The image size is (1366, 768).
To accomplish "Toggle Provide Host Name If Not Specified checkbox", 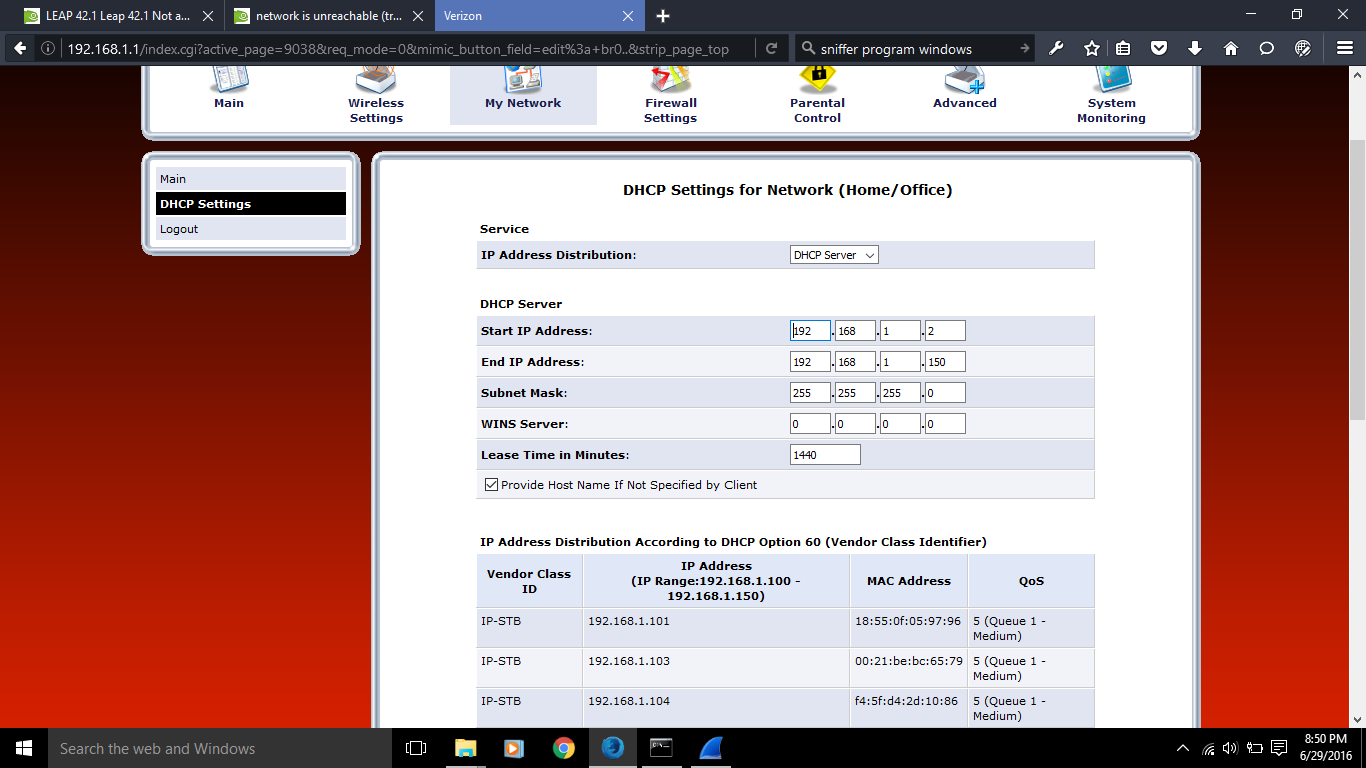I will pyautogui.click(x=491, y=485).
